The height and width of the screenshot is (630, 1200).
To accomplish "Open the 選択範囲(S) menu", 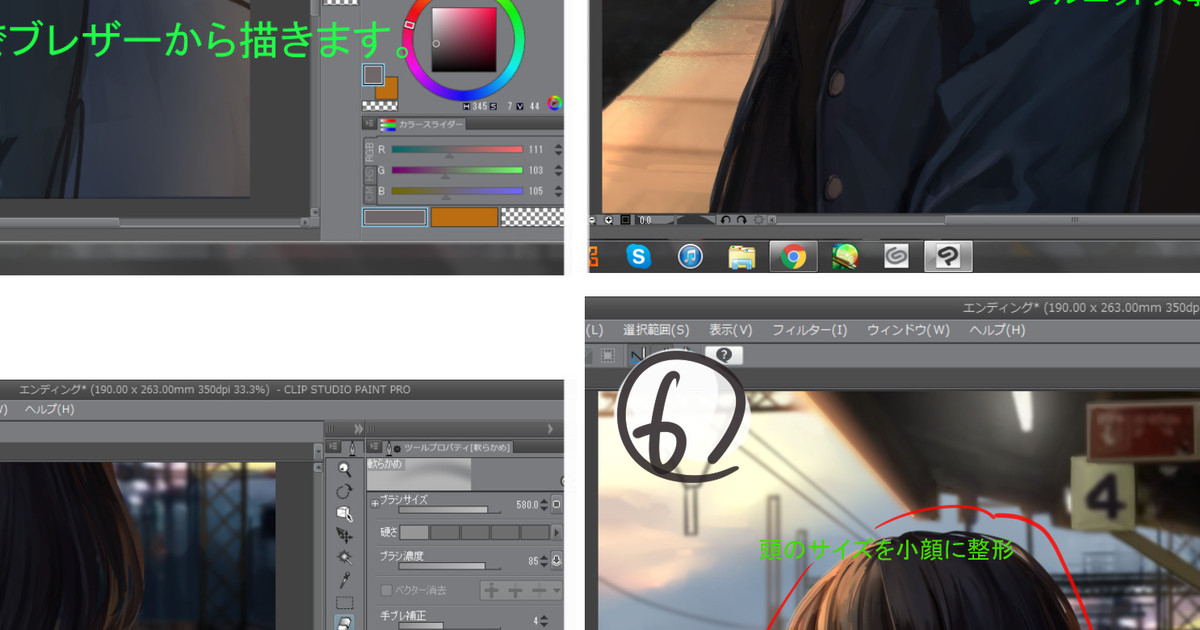I will (656, 330).
